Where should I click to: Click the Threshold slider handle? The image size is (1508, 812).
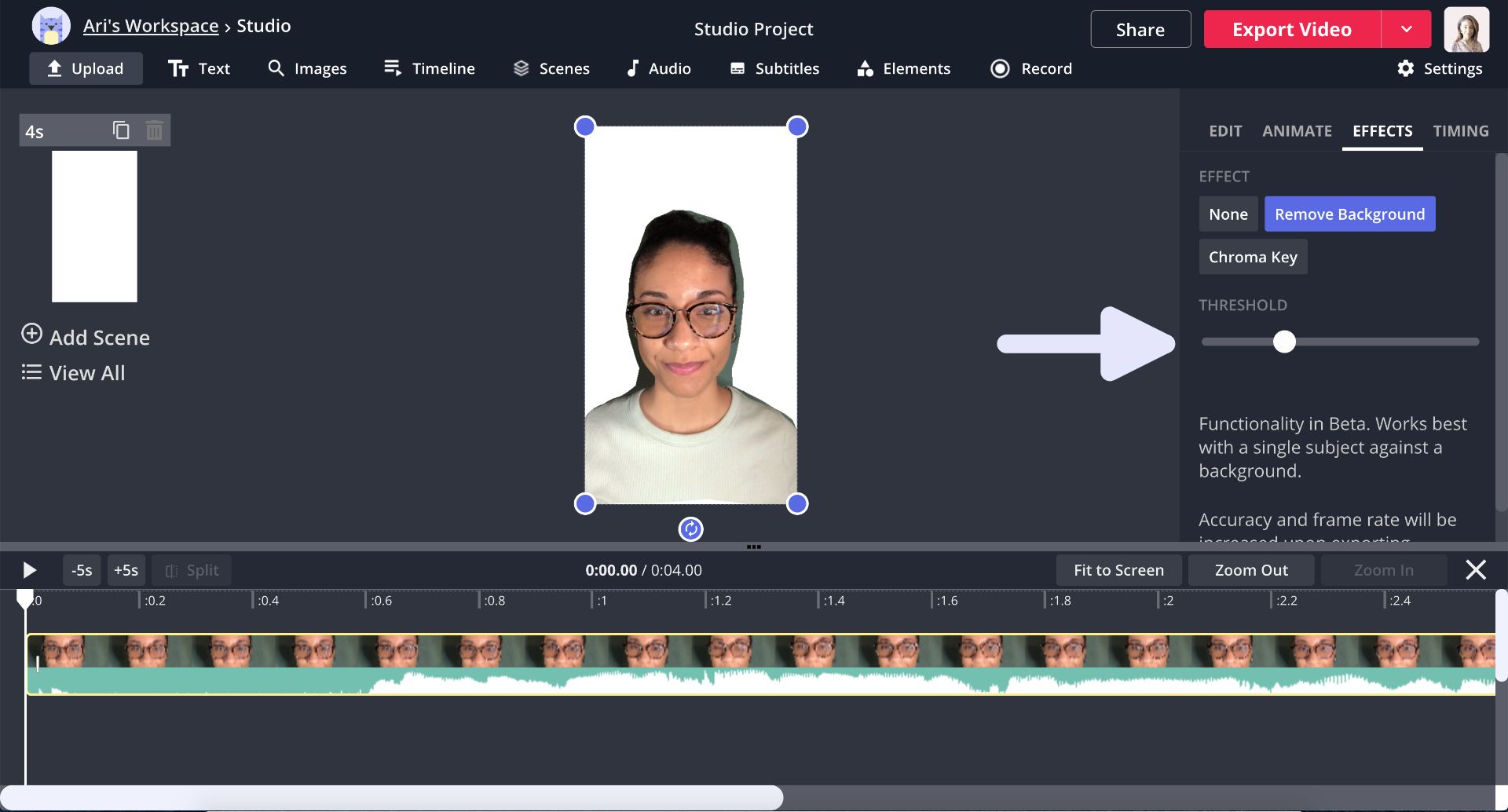tap(1284, 342)
